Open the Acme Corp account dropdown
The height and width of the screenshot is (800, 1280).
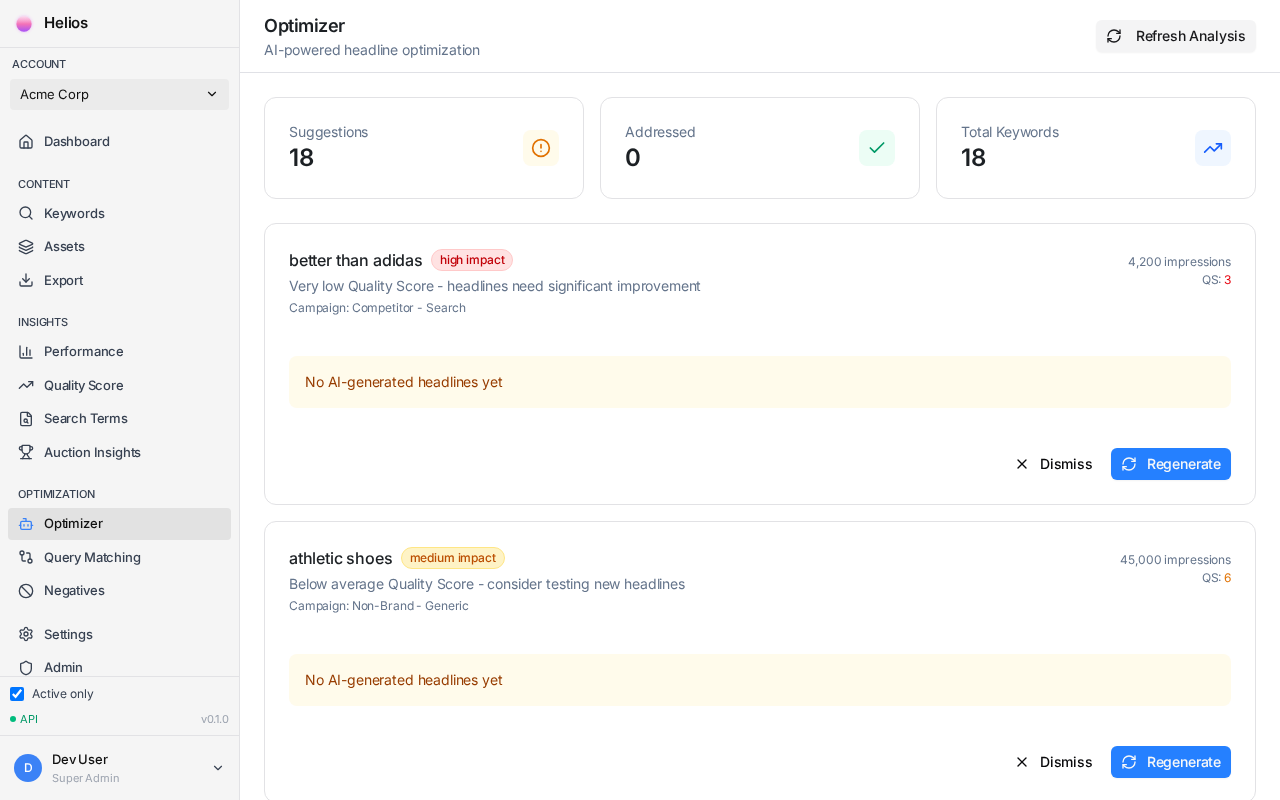[x=119, y=94]
